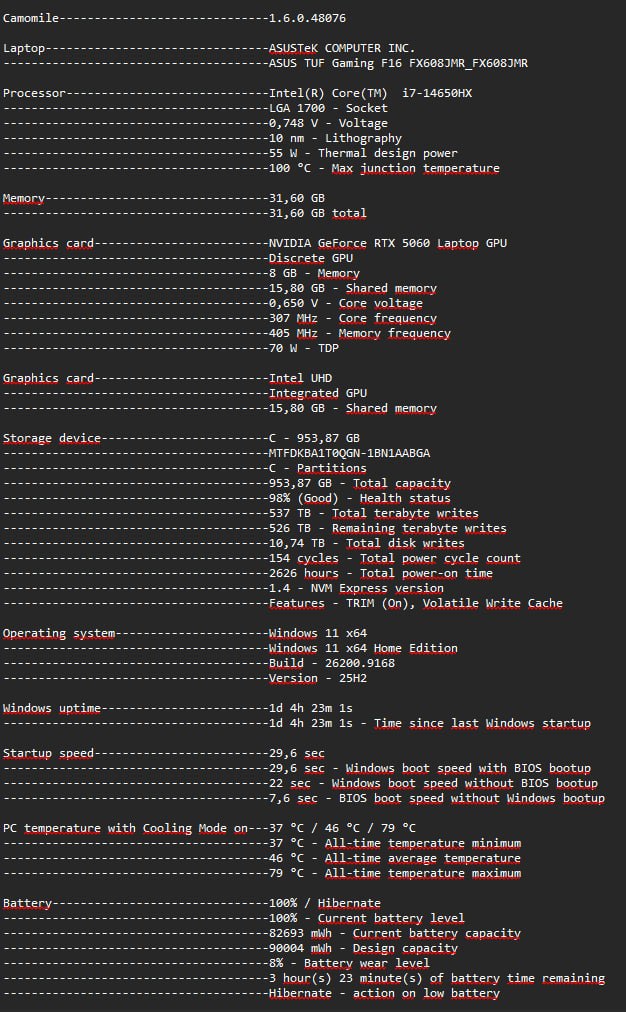
Task: Click the Battery 100% / Hibernate heading line
Action: click(192, 904)
